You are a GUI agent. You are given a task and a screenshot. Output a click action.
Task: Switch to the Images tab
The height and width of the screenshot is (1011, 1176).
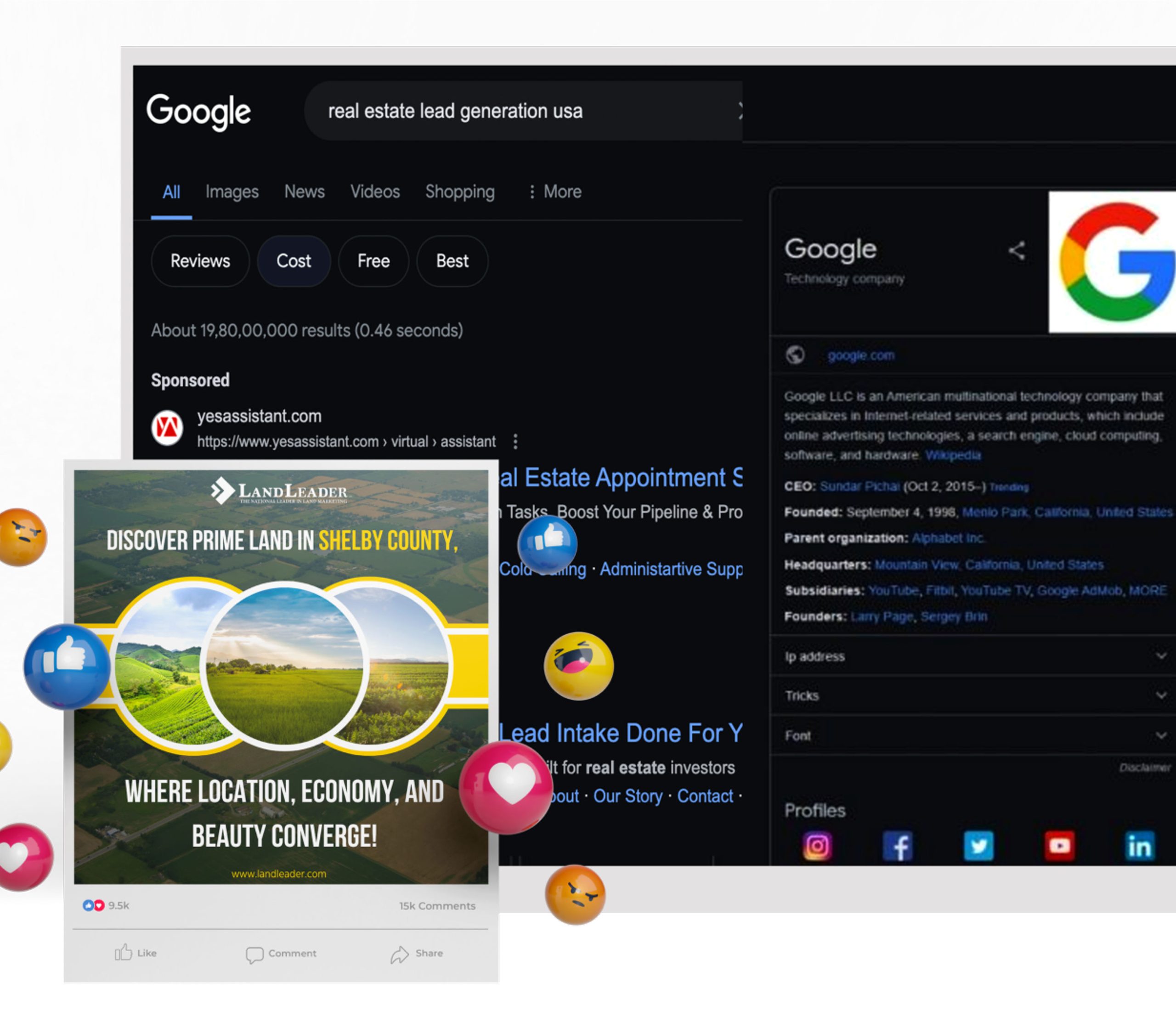(232, 192)
